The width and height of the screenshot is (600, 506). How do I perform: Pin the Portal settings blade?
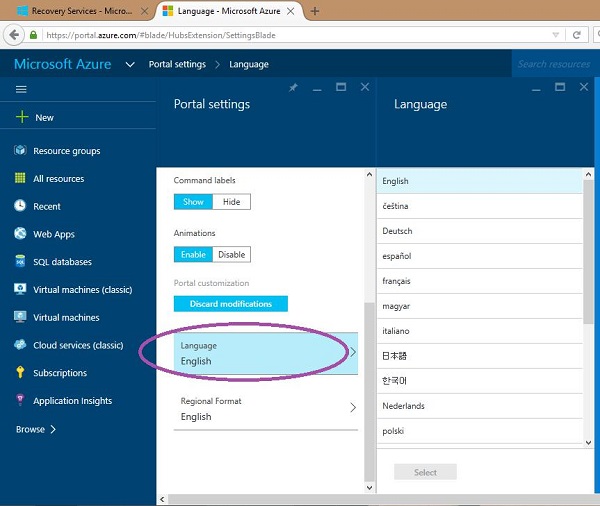click(293, 88)
